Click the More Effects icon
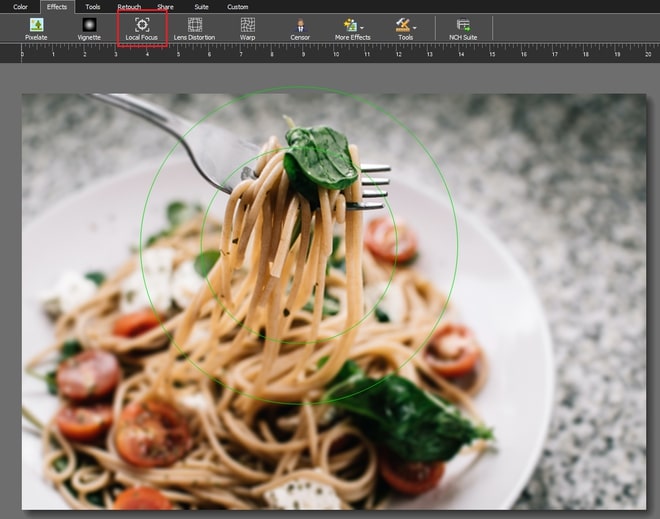 (350, 25)
